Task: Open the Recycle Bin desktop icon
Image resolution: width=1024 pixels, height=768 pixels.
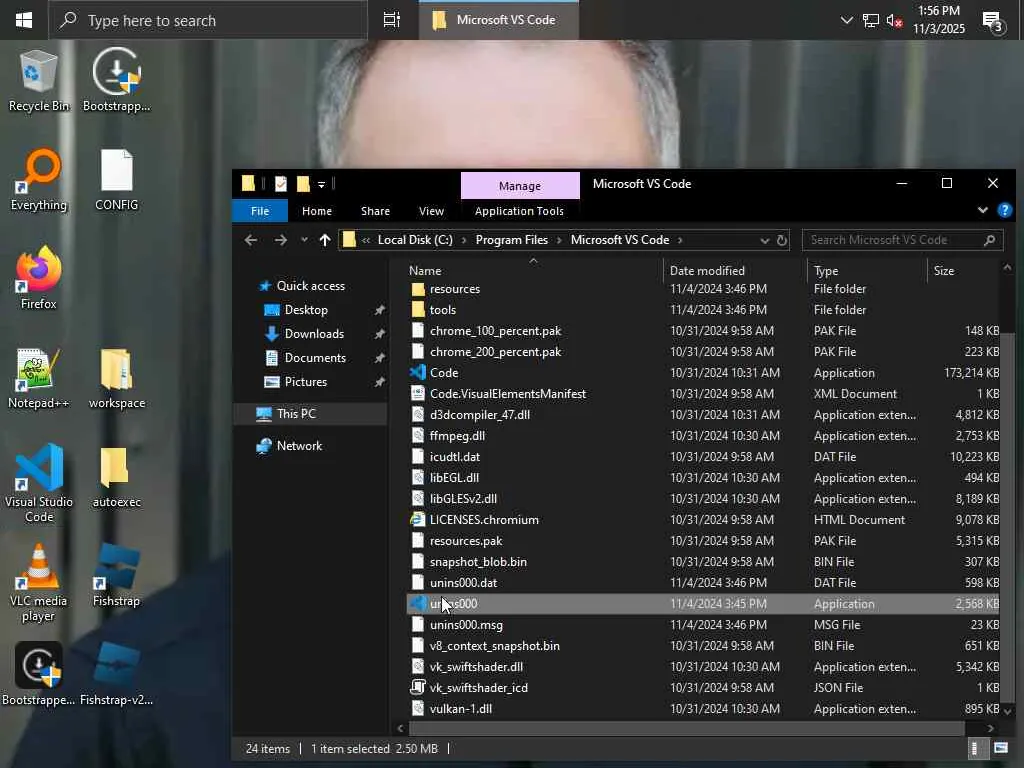Action: coord(39,80)
